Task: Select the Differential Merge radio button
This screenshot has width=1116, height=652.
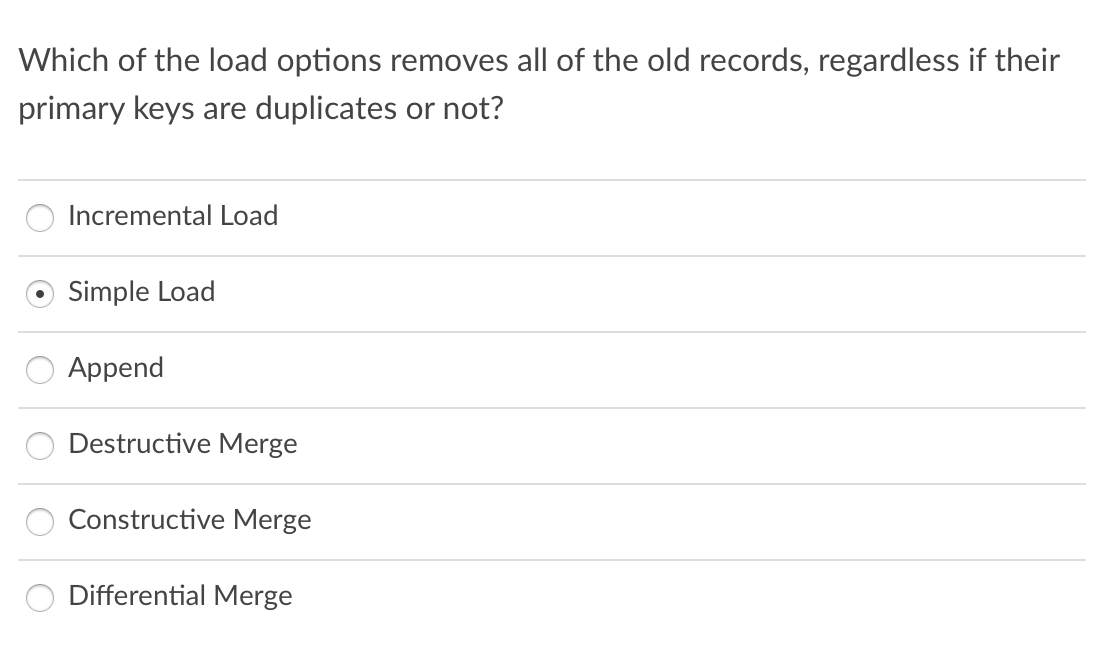Action: point(40,597)
